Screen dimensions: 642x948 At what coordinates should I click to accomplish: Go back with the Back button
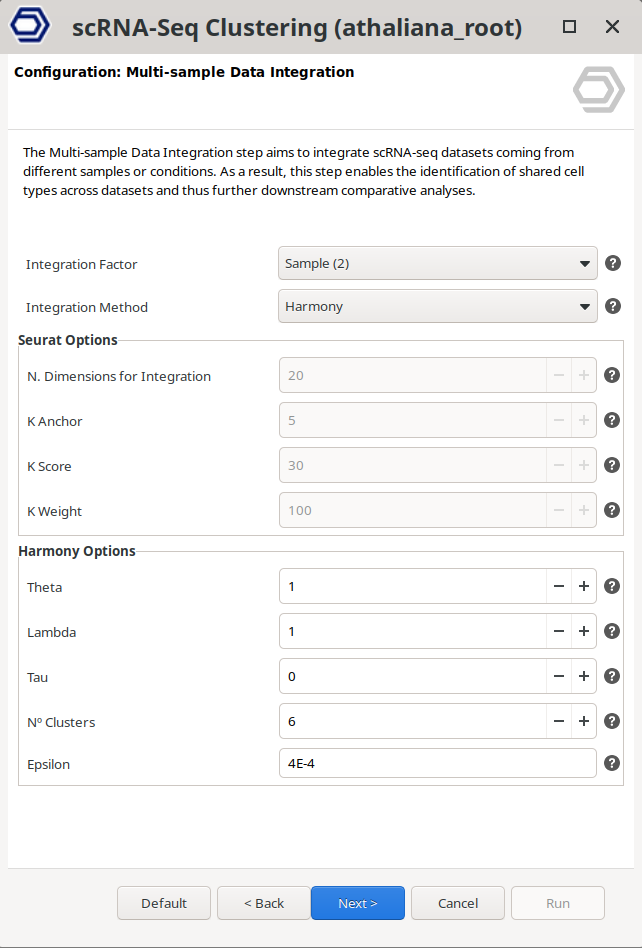[x=264, y=903]
